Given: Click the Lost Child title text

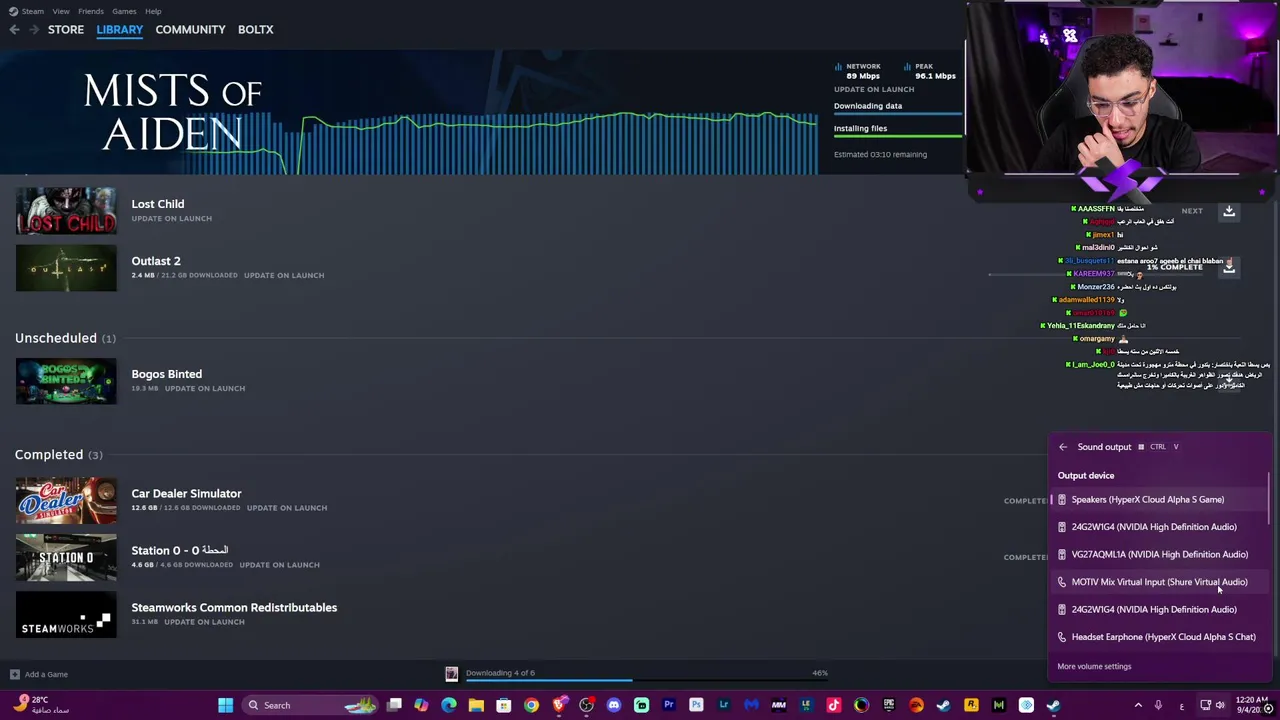Looking at the screenshot, I should tap(158, 204).
